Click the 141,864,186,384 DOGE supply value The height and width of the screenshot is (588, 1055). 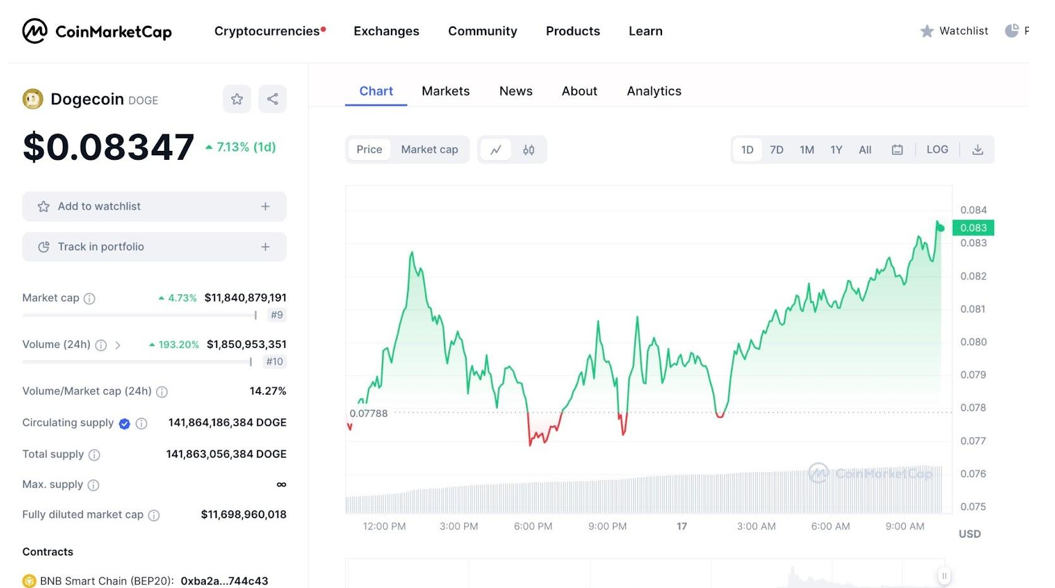tap(227, 422)
